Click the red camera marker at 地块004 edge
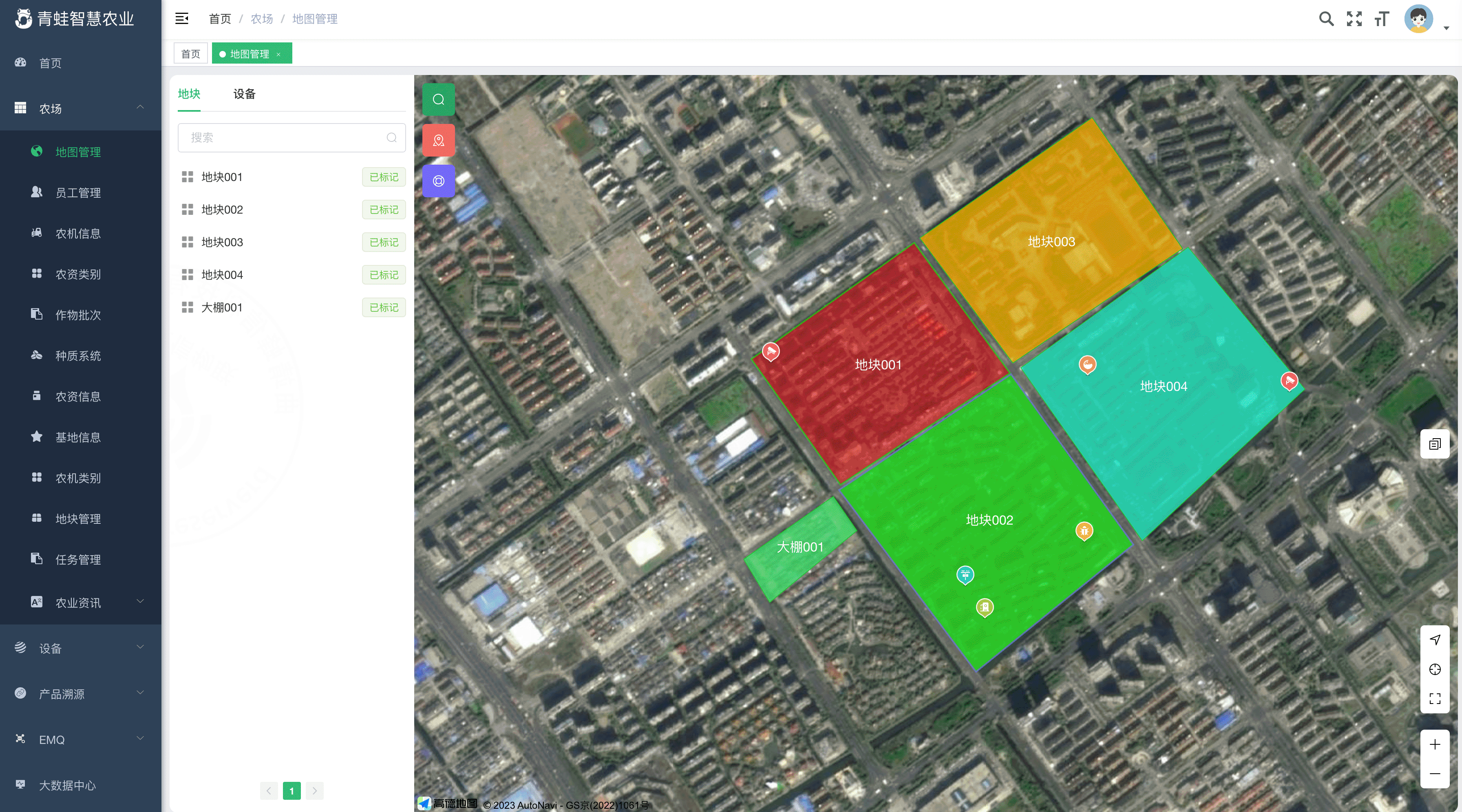Viewport: 1462px width, 812px height. [1290, 381]
